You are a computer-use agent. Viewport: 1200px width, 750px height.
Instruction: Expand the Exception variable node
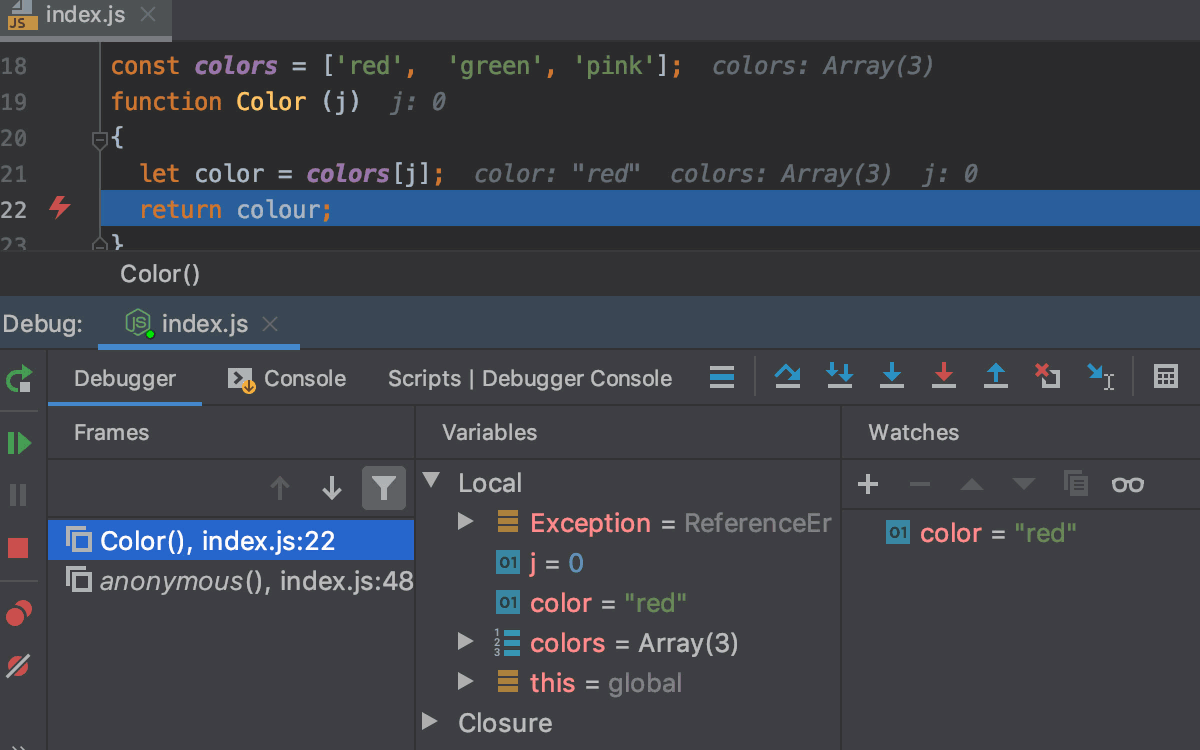(x=464, y=522)
